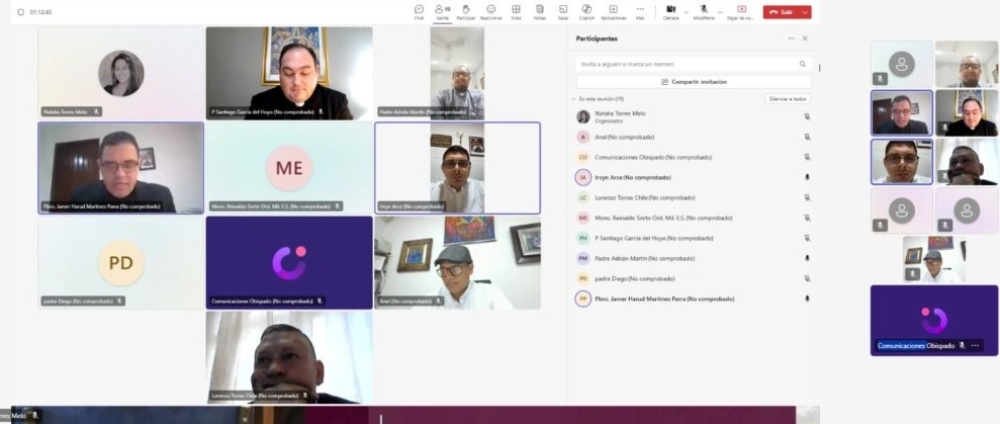The height and width of the screenshot is (424, 1000).
Task: Toggle the Micrófono mute state
Action: tap(703, 11)
